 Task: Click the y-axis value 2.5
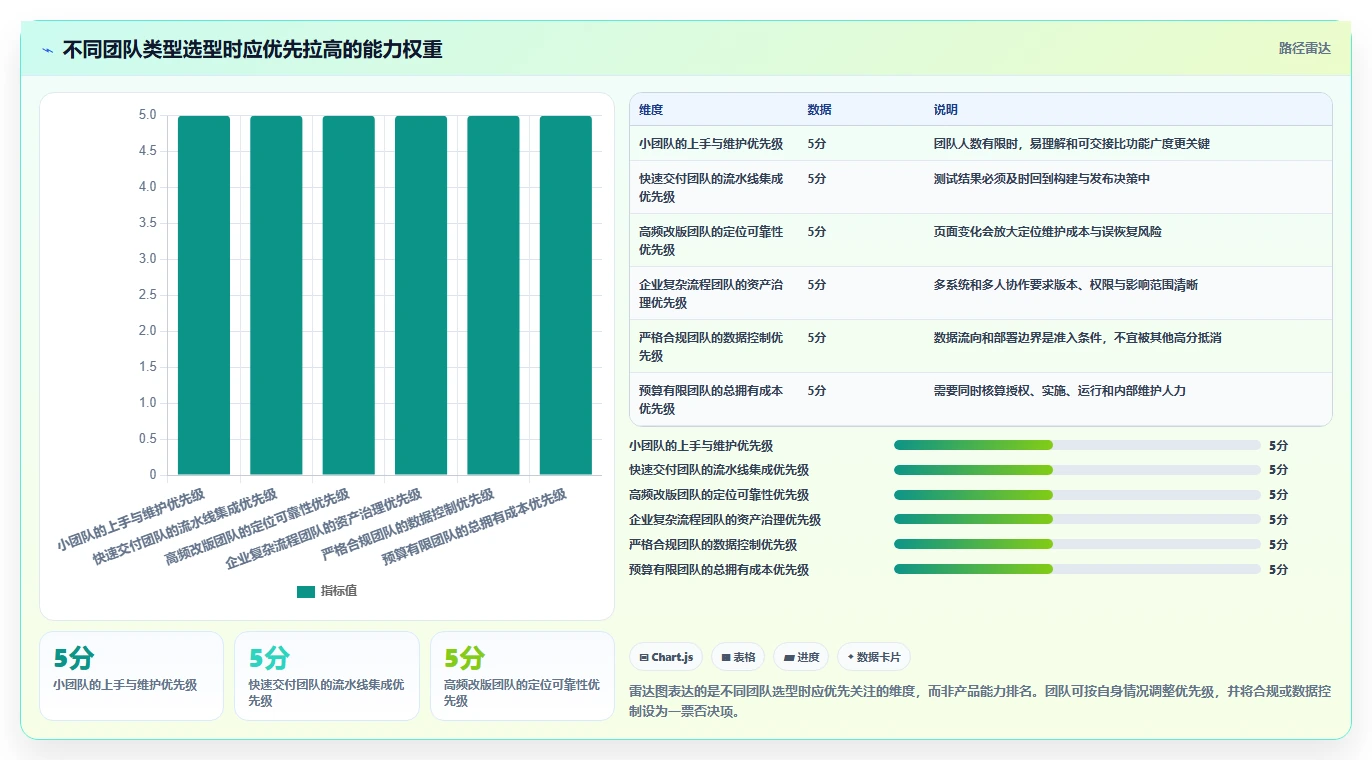pyautogui.click(x=146, y=295)
